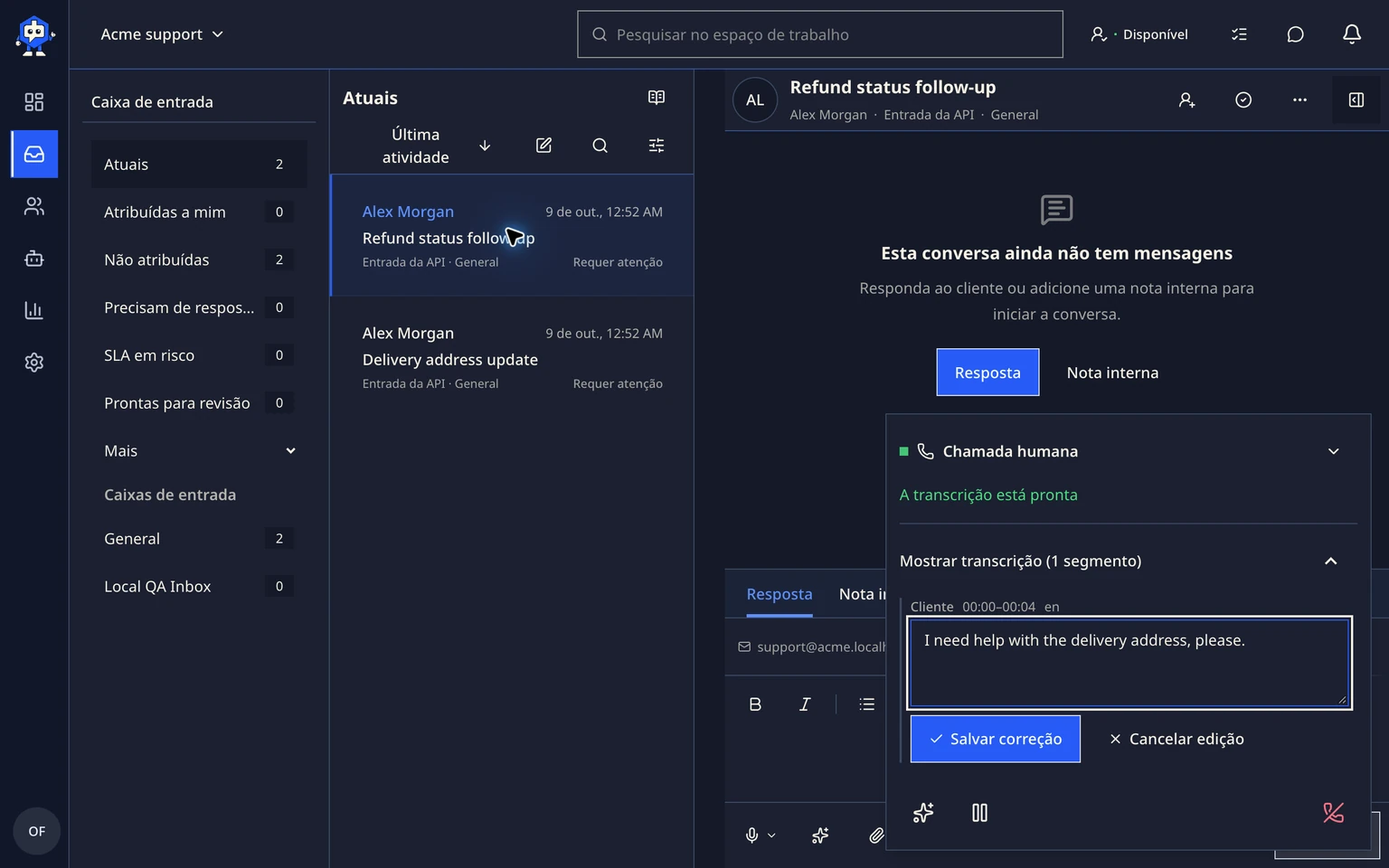Open the contacts icon in left rail
1389x868 pixels.
pyautogui.click(x=34, y=206)
